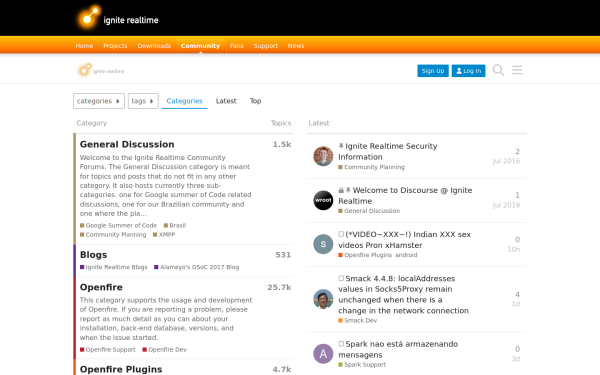Click General Discussion tag under Welcome topic

click(x=369, y=211)
